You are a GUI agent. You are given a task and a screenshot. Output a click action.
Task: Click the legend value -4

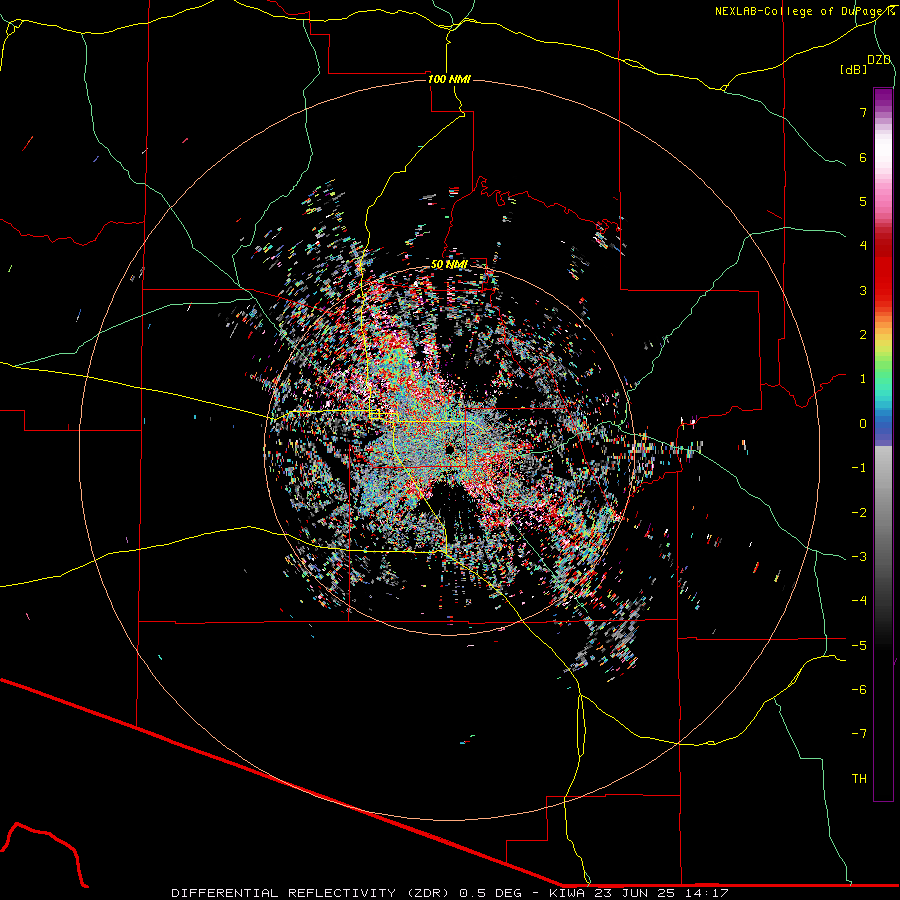[859, 601]
